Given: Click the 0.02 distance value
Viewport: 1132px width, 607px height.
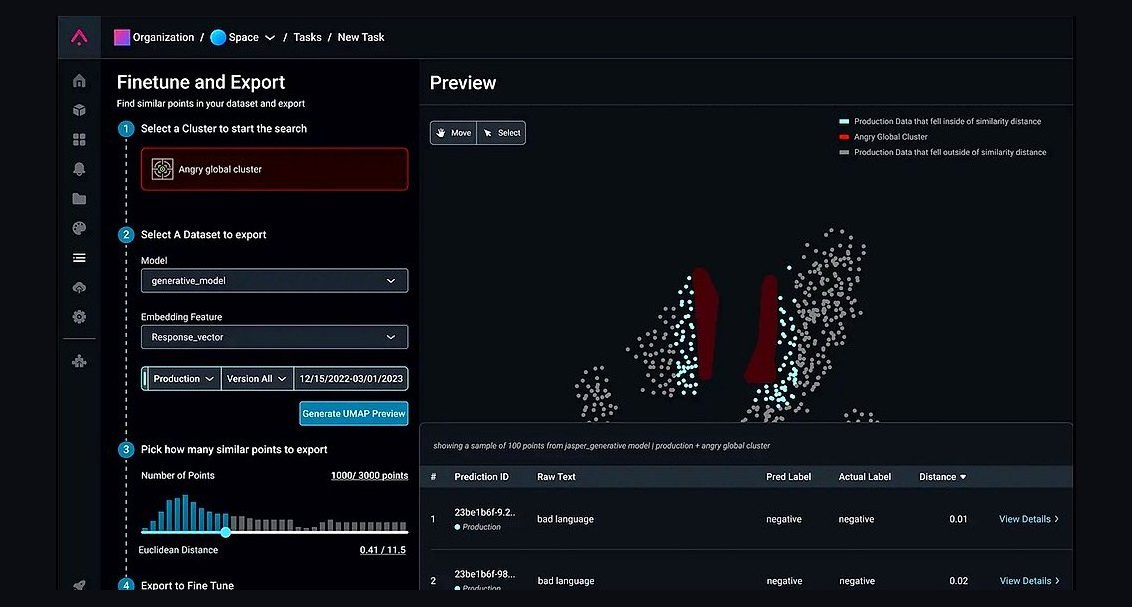Looking at the screenshot, I should click(x=958, y=581).
